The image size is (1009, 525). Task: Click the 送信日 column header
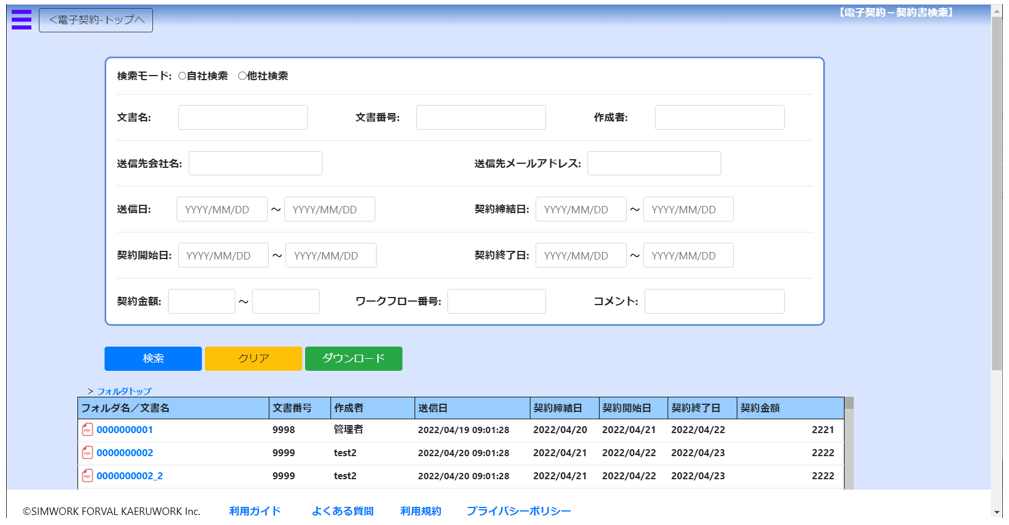(x=472, y=408)
